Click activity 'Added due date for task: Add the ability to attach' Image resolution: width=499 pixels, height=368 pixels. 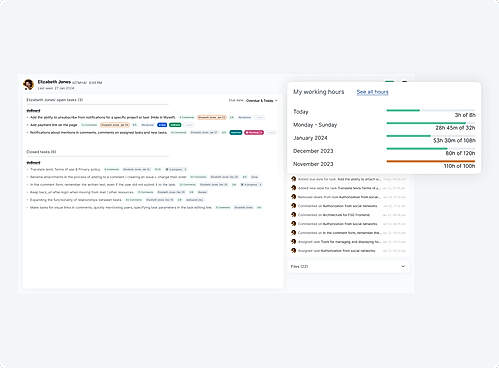click(x=339, y=179)
